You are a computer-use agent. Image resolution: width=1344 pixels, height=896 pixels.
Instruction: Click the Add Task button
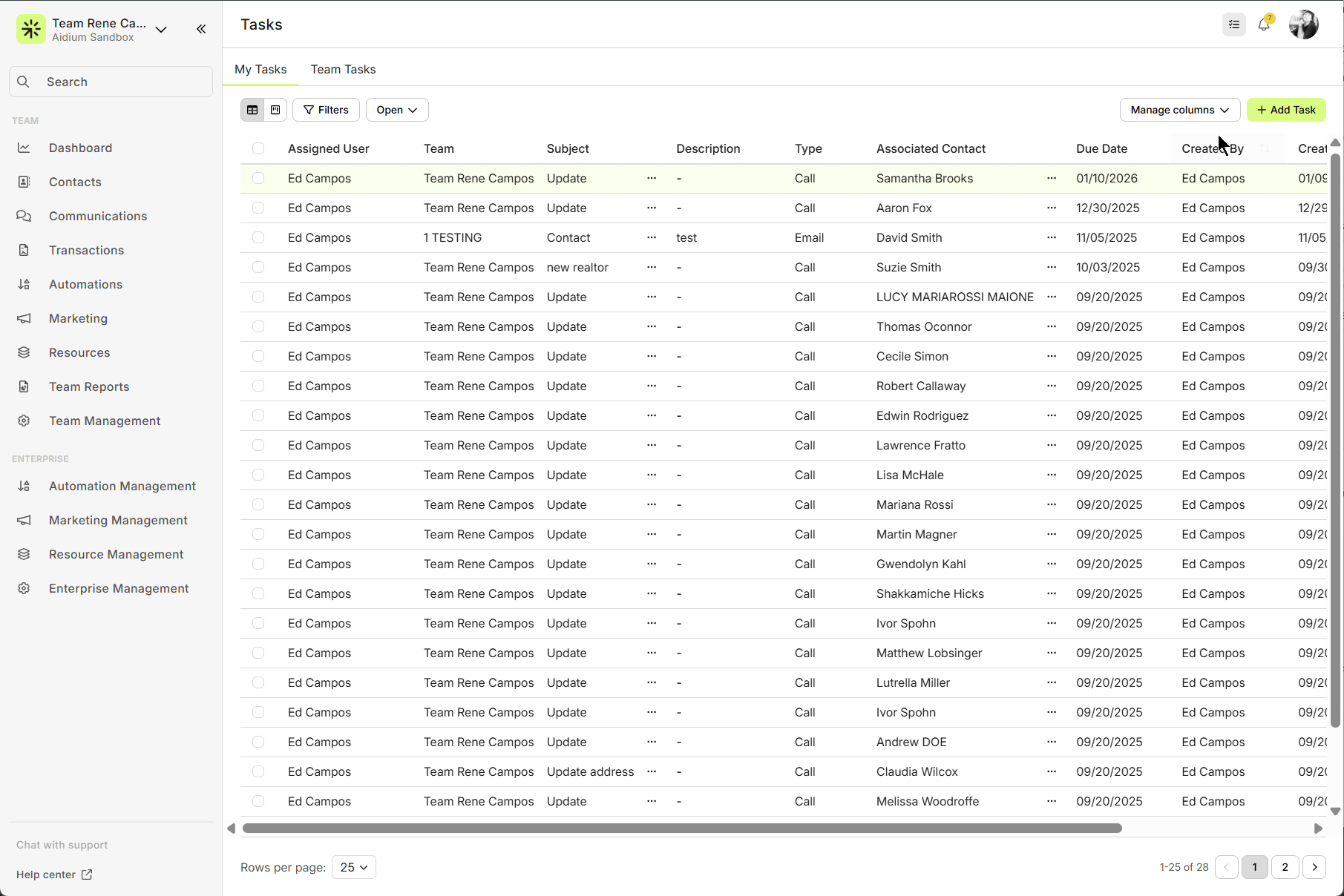(1286, 110)
